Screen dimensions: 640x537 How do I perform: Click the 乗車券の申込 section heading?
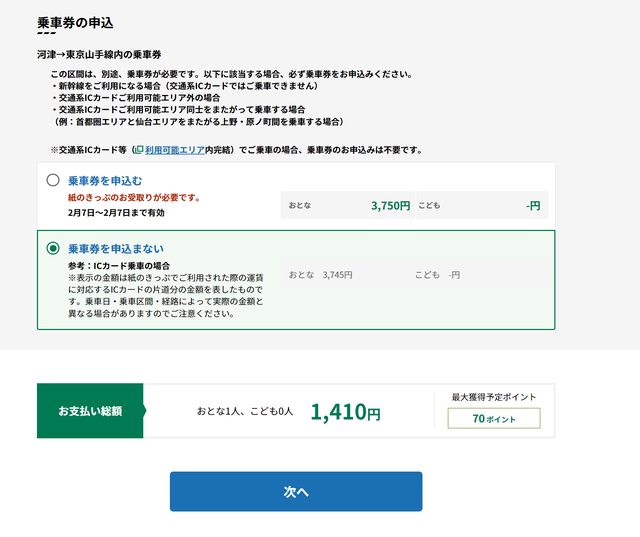click(75, 22)
